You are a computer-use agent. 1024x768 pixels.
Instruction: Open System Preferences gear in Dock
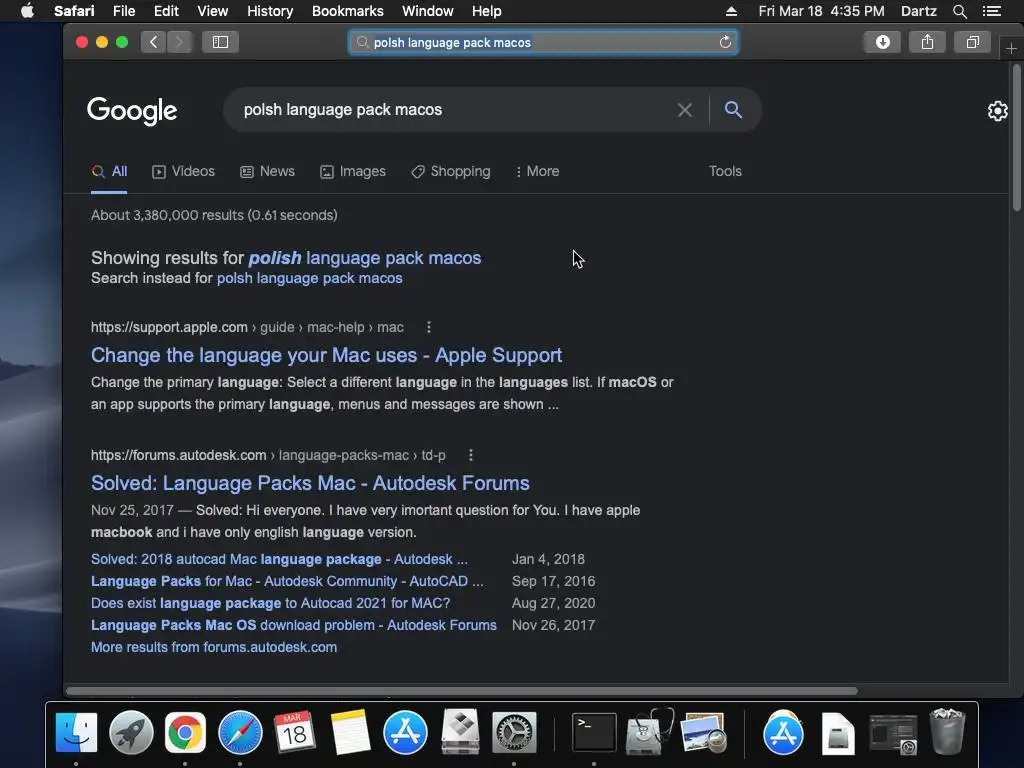coord(514,732)
